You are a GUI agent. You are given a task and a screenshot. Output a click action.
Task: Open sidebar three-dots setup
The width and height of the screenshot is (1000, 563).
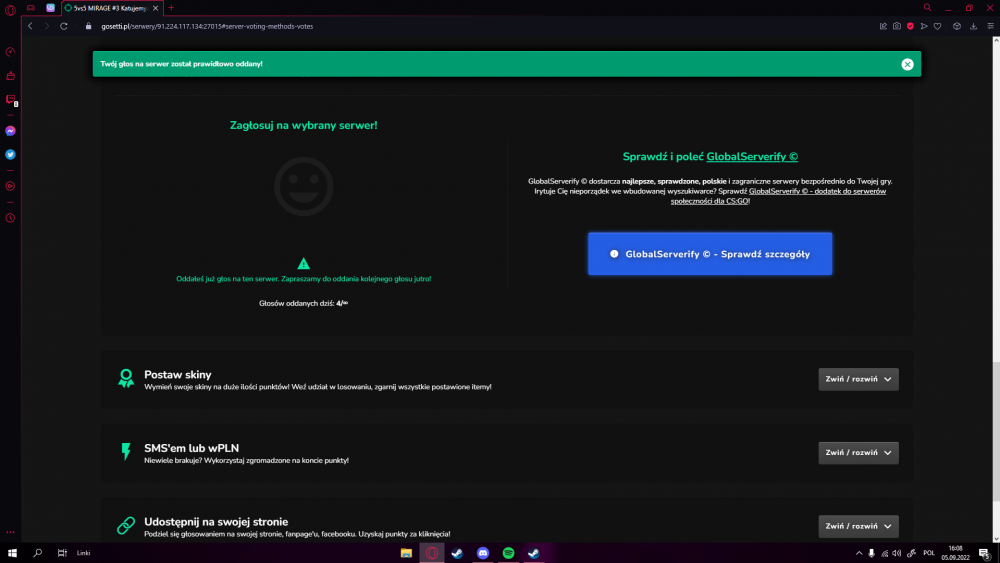pos(10,532)
